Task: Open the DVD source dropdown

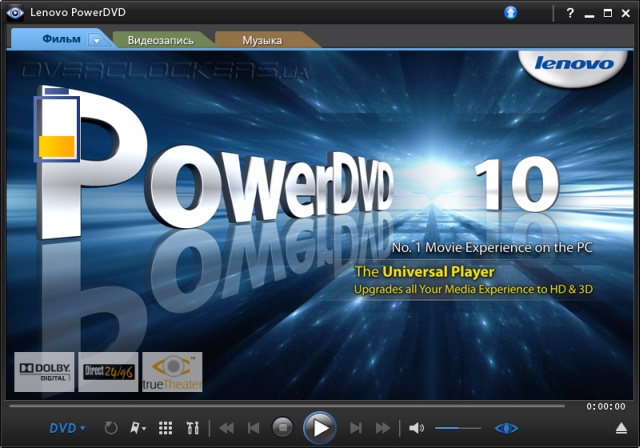Action: 67,428
